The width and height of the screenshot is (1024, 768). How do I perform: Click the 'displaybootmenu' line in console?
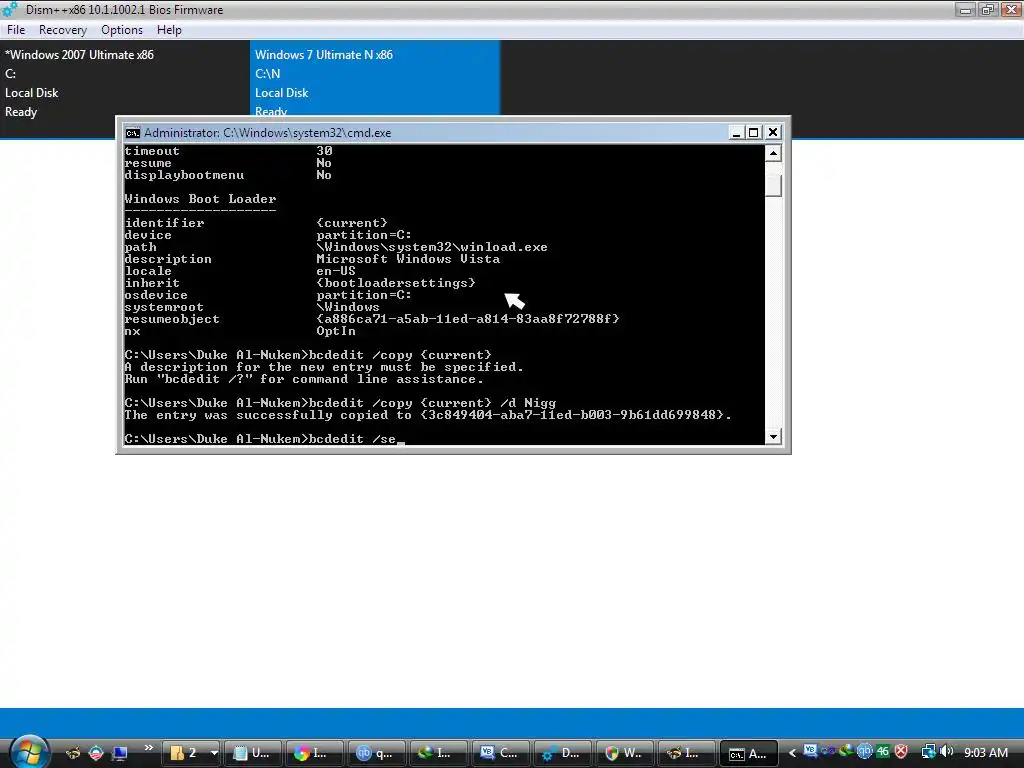228,175
